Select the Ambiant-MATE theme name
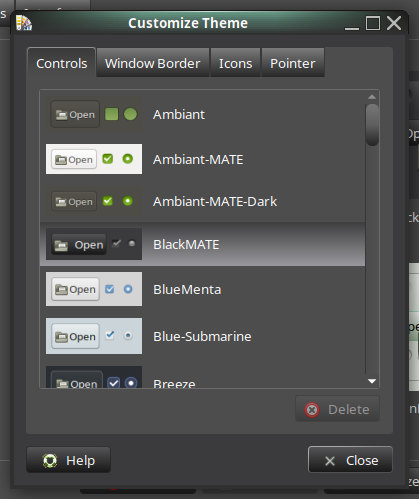The height and width of the screenshot is (499, 419). point(198,160)
